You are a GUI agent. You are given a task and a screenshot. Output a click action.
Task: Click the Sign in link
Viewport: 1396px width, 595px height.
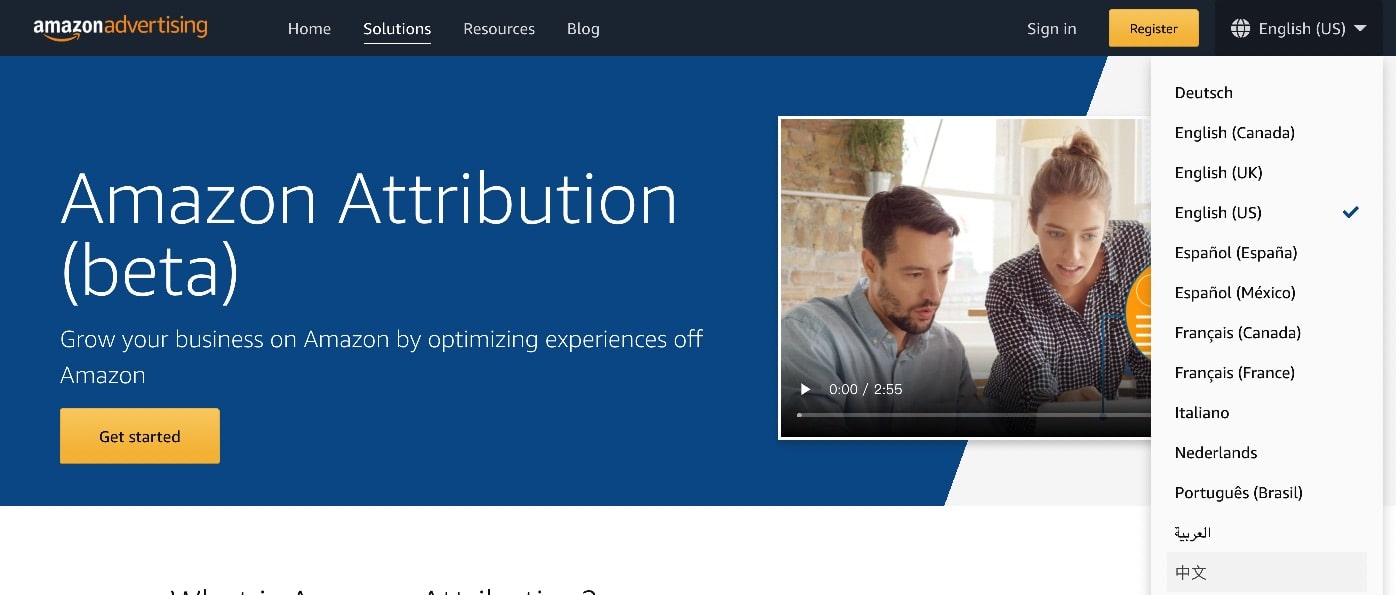coord(1051,29)
